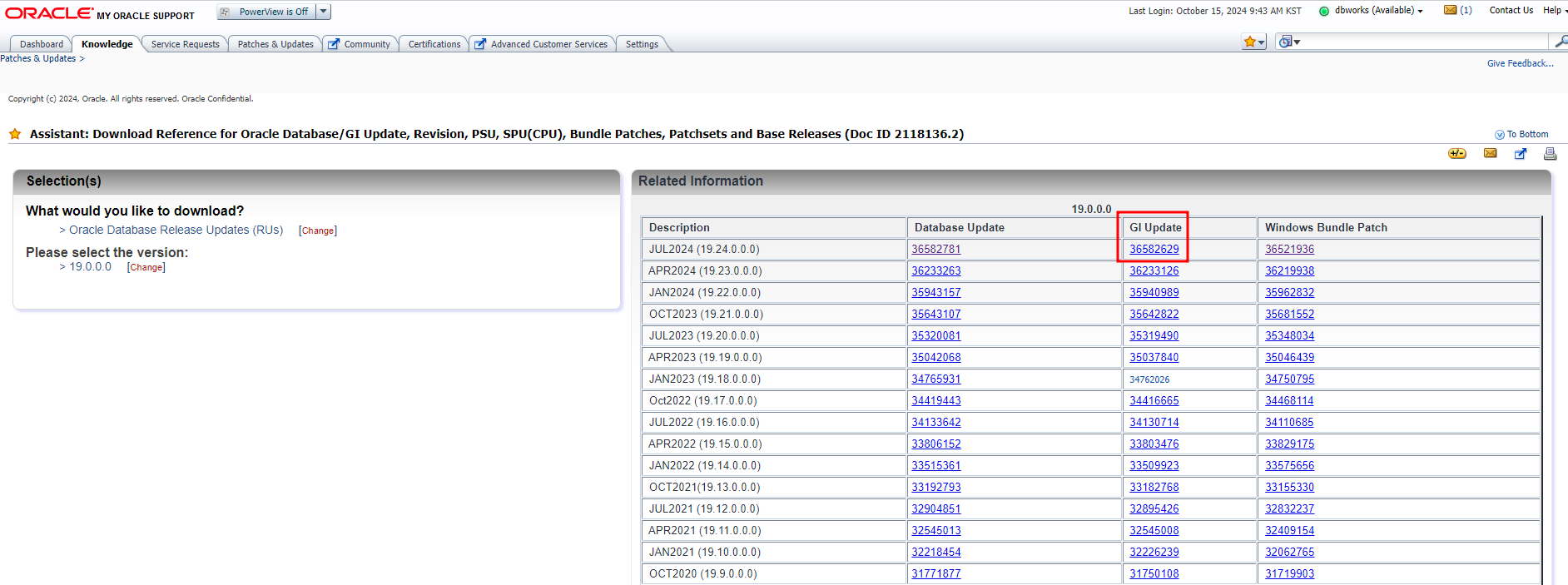Toggle favorite star beside document title
Image resolution: width=1568 pixels, height=585 pixels.
15,134
